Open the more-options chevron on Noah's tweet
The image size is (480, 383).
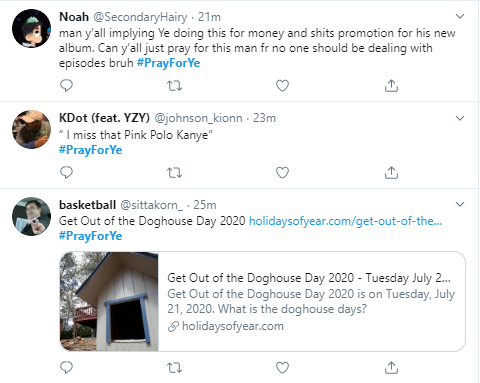460,16
